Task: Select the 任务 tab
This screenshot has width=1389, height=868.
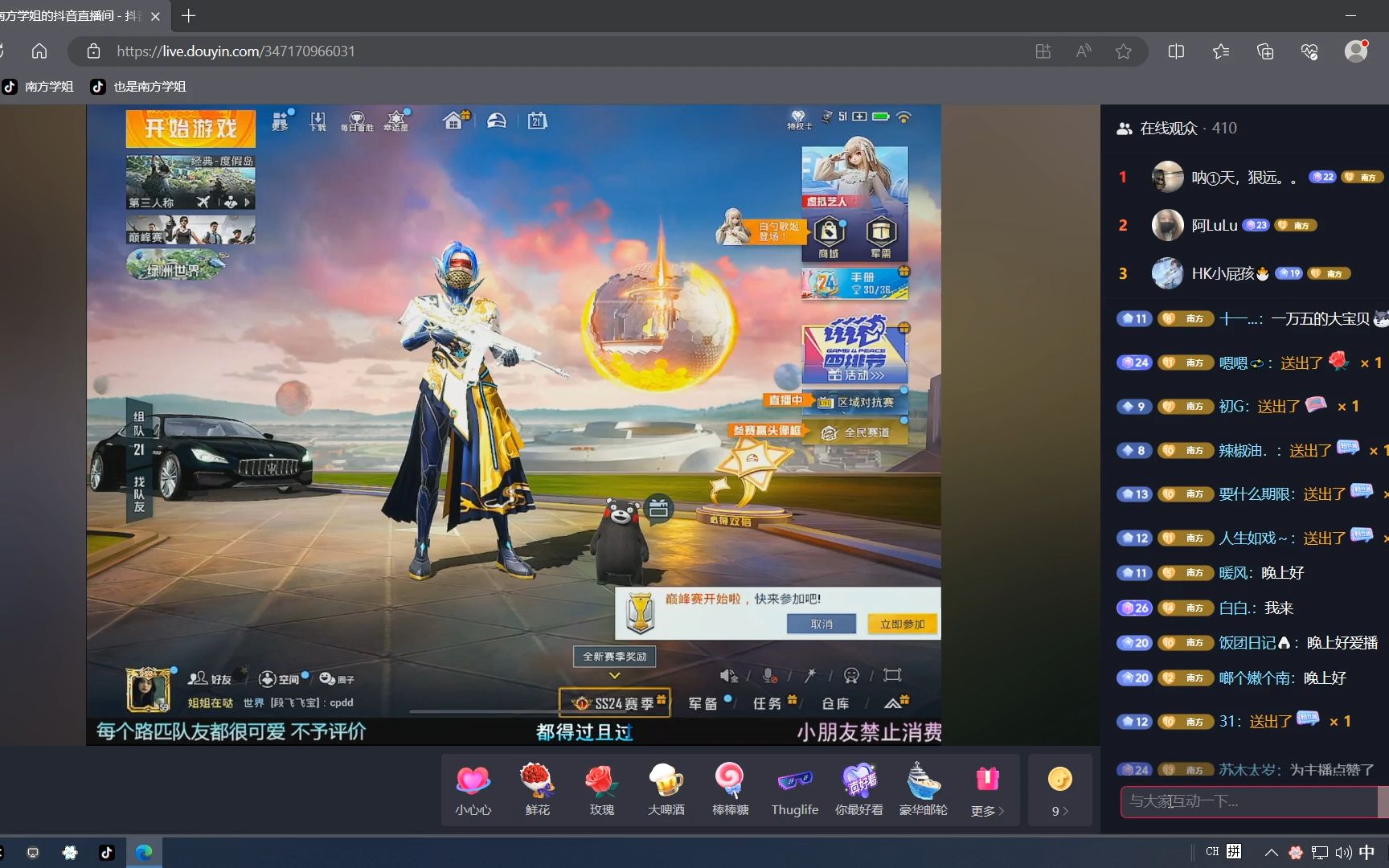Action: pos(768,703)
